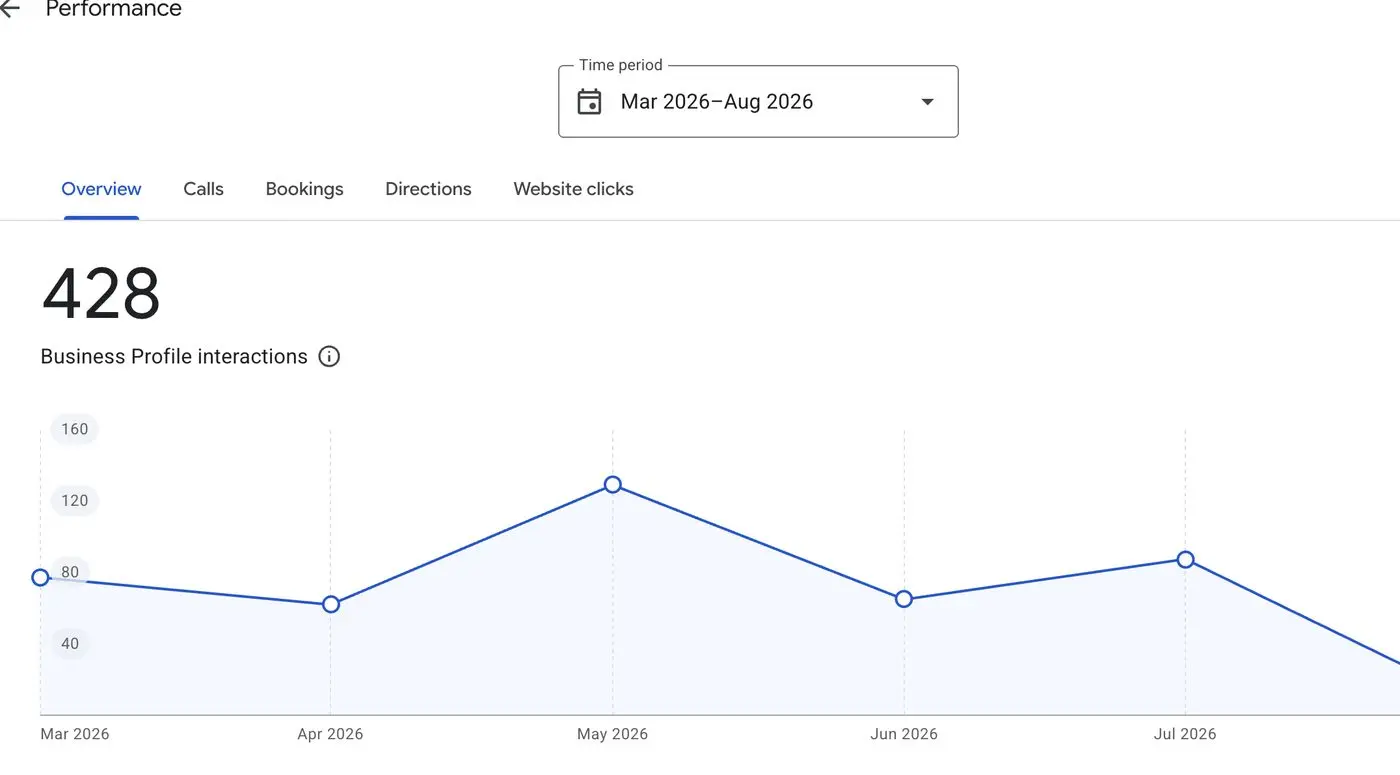This screenshot has height=775, width=1400.
Task: Click the Mar 2026 data point
Action: point(40,577)
